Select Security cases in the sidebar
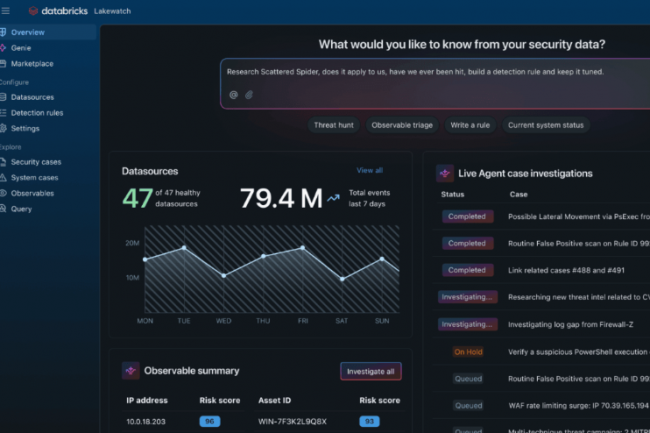 [36, 162]
